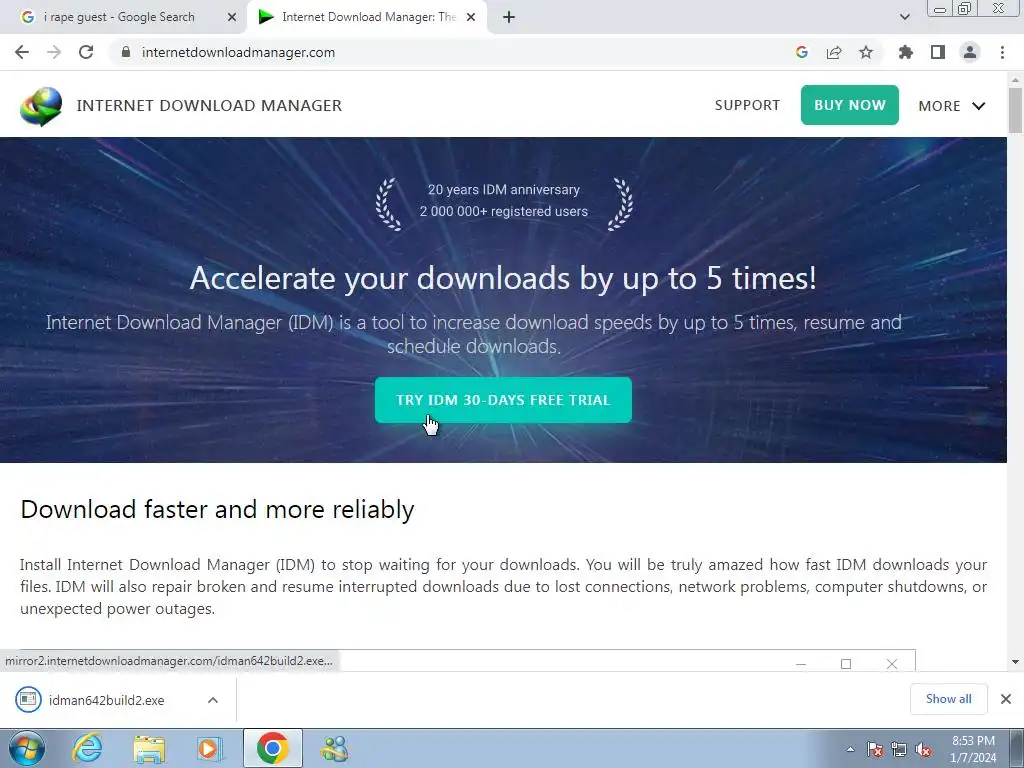Image resolution: width=1024 pixels, height=768 pixels.
Task: Open Chrome three-dot menu
Action: click(1002, 52)
